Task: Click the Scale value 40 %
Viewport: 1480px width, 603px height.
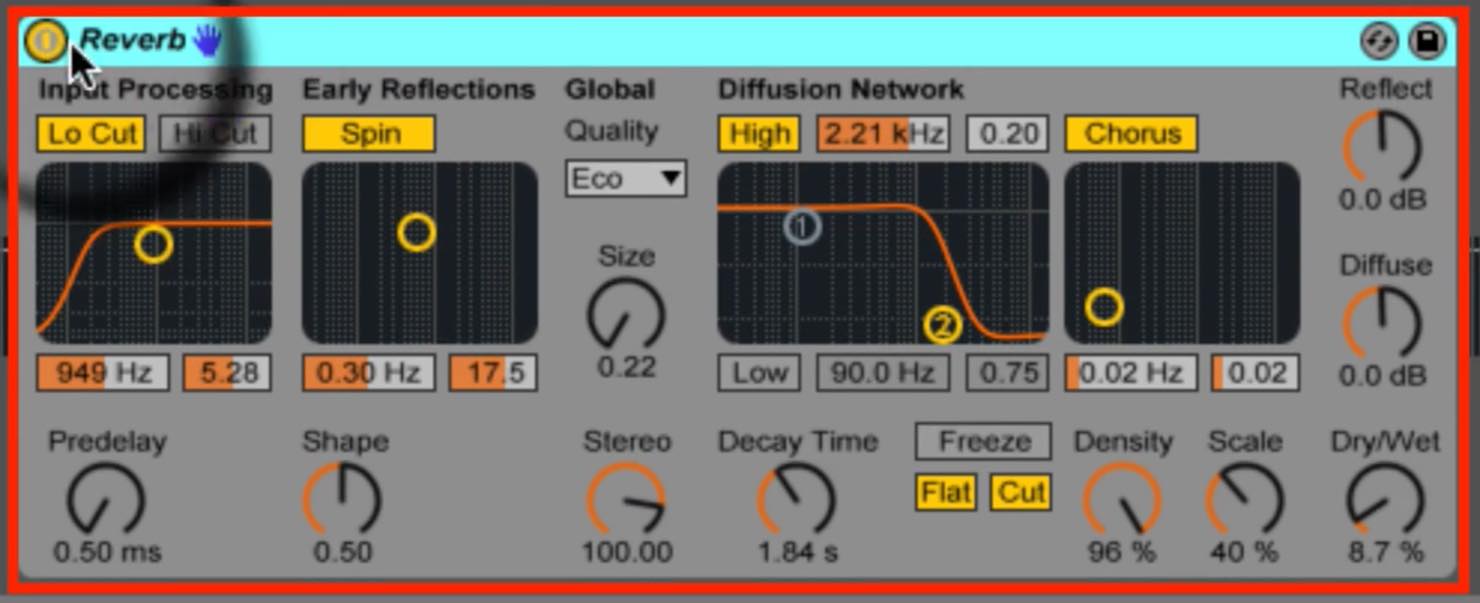Action: point(1244,552)
